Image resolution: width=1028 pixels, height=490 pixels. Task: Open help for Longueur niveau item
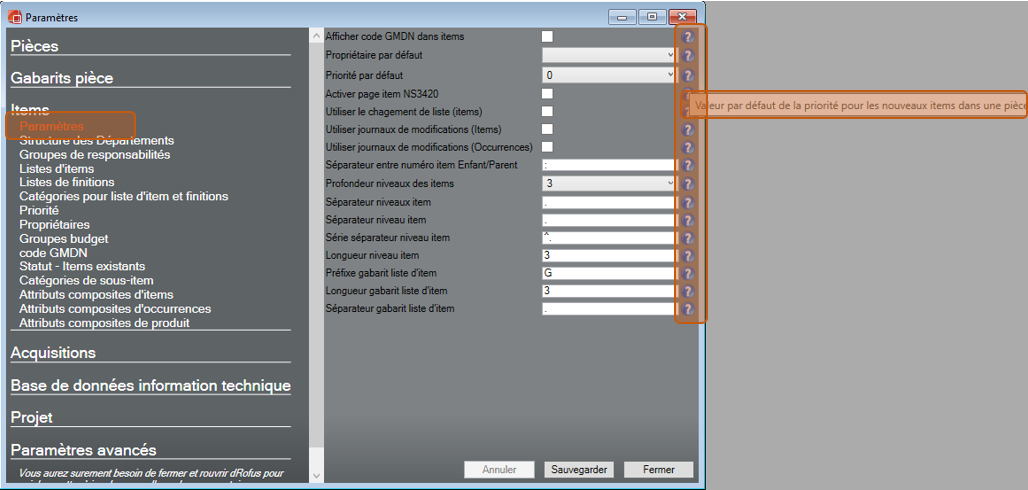[x=688, y=256]
